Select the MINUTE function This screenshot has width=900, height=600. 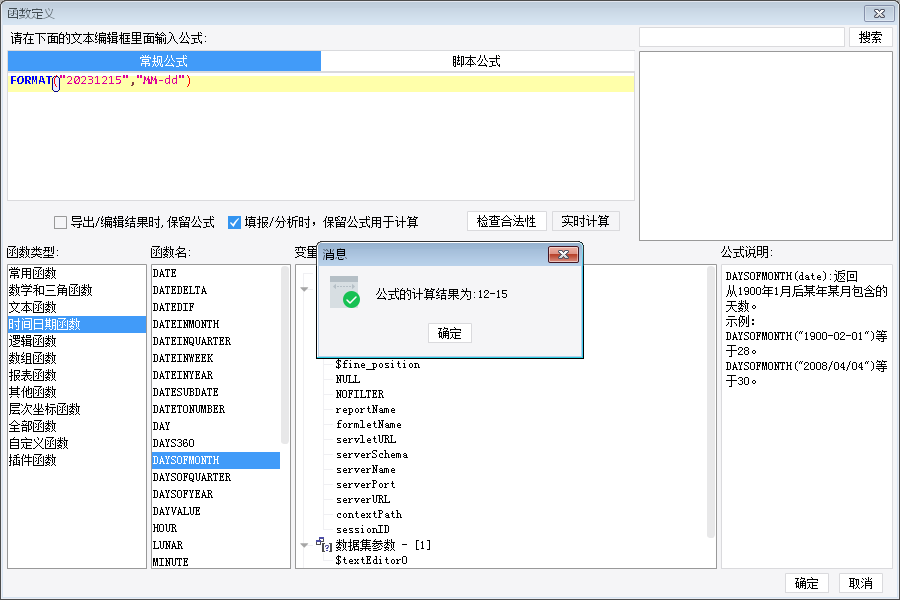(x=216, y=562)
